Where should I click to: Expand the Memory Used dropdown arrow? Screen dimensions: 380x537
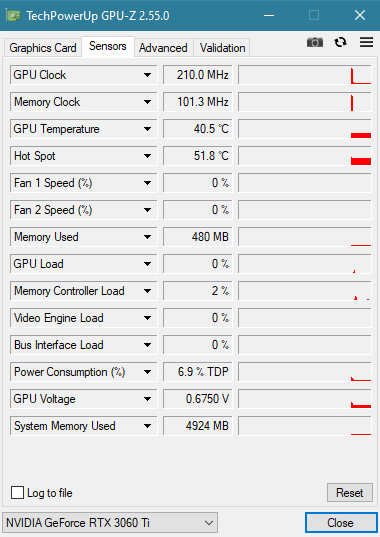tap(148, 237)
